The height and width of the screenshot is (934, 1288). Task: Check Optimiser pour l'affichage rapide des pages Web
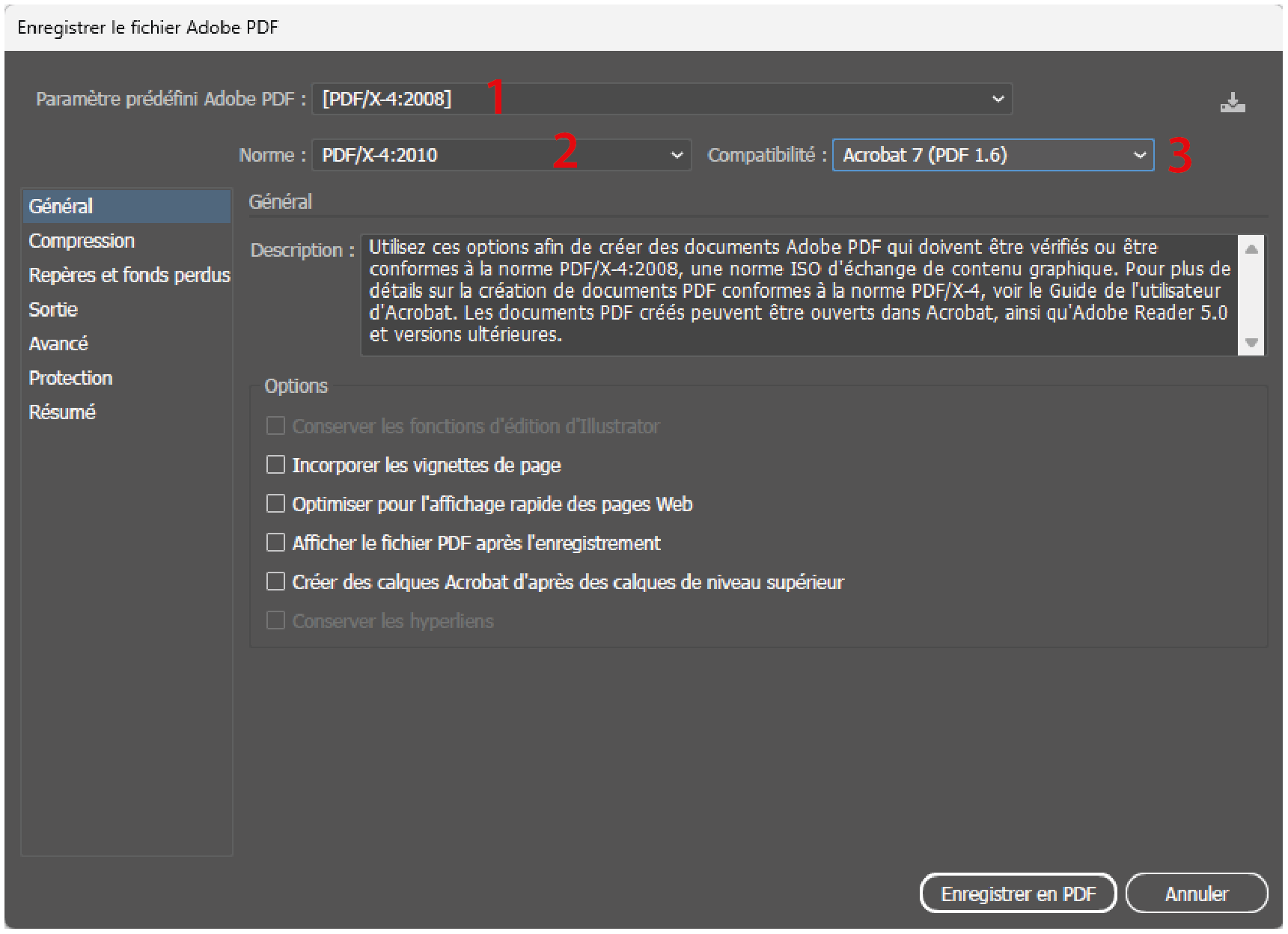tap(276, 504)
